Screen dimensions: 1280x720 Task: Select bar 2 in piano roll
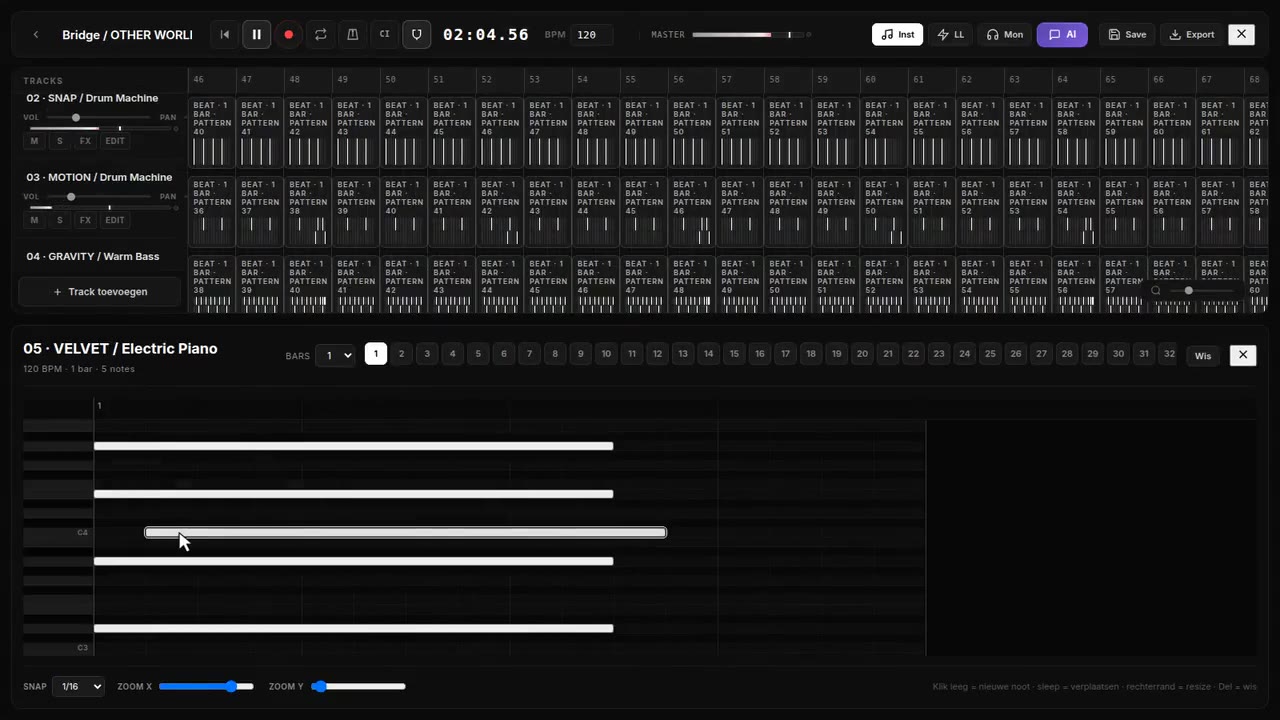click(x=401, y=354)
